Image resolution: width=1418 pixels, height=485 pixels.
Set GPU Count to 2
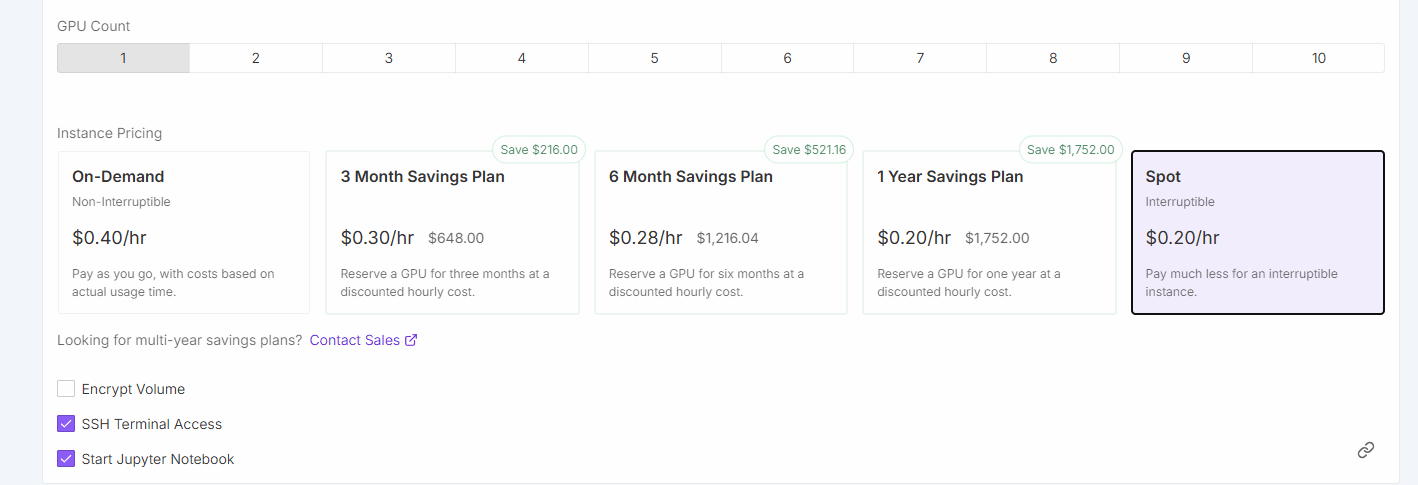256,58
